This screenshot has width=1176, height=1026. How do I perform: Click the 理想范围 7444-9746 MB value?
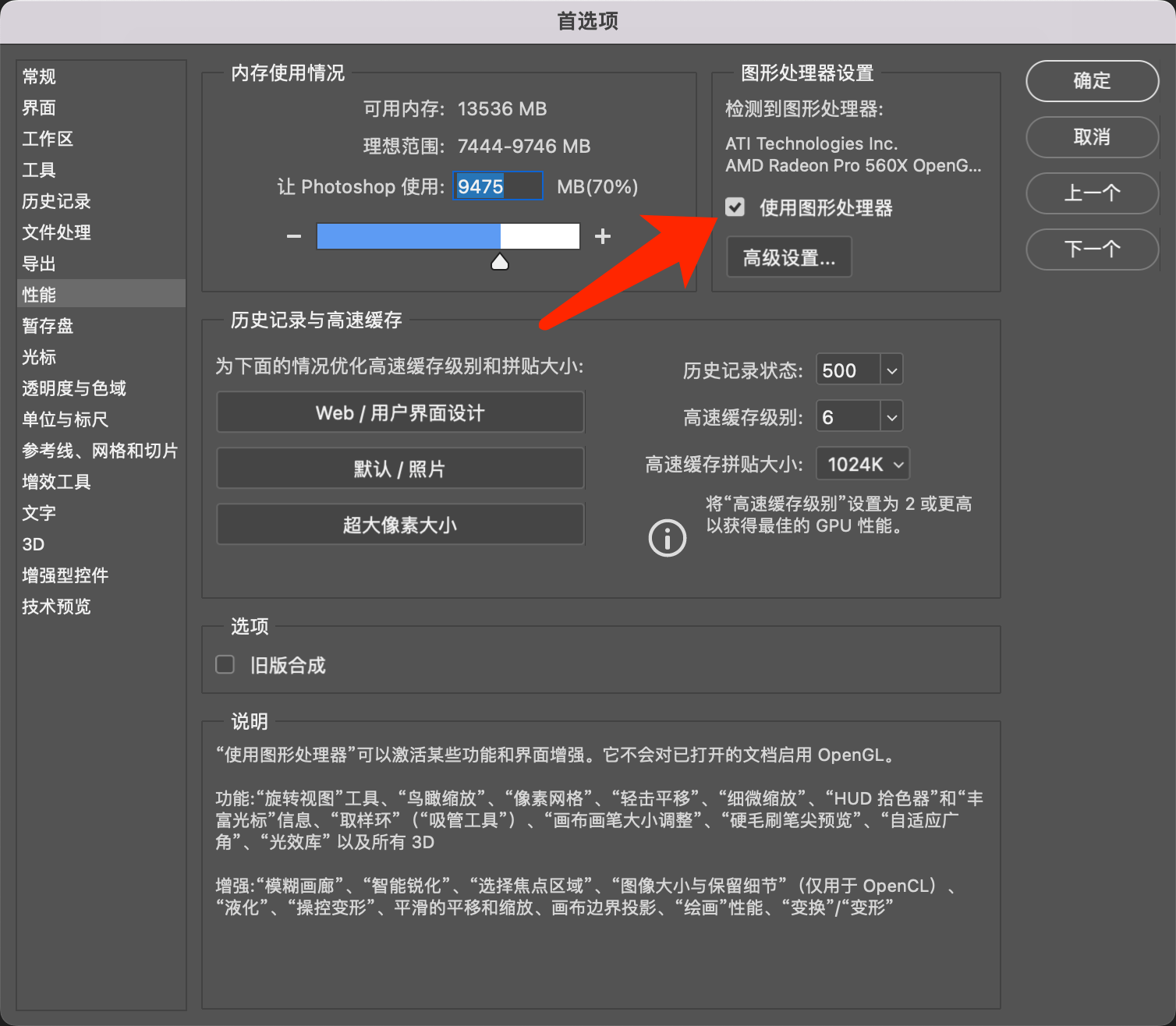(x=523, y=146)
